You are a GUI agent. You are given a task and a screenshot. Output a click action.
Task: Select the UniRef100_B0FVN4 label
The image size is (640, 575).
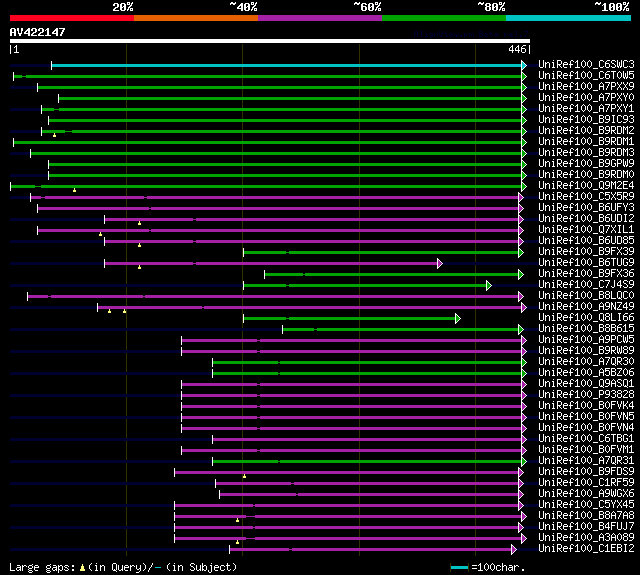586,428
